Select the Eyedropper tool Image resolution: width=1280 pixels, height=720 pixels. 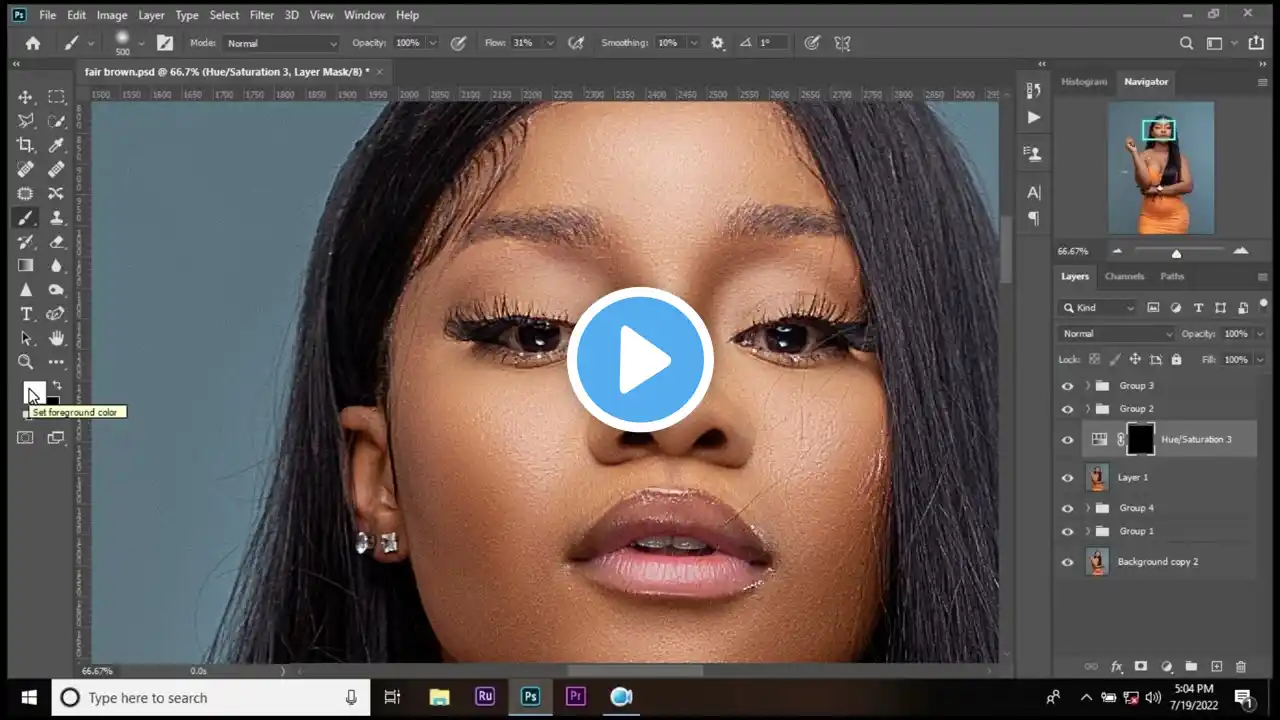click(56, 145)
